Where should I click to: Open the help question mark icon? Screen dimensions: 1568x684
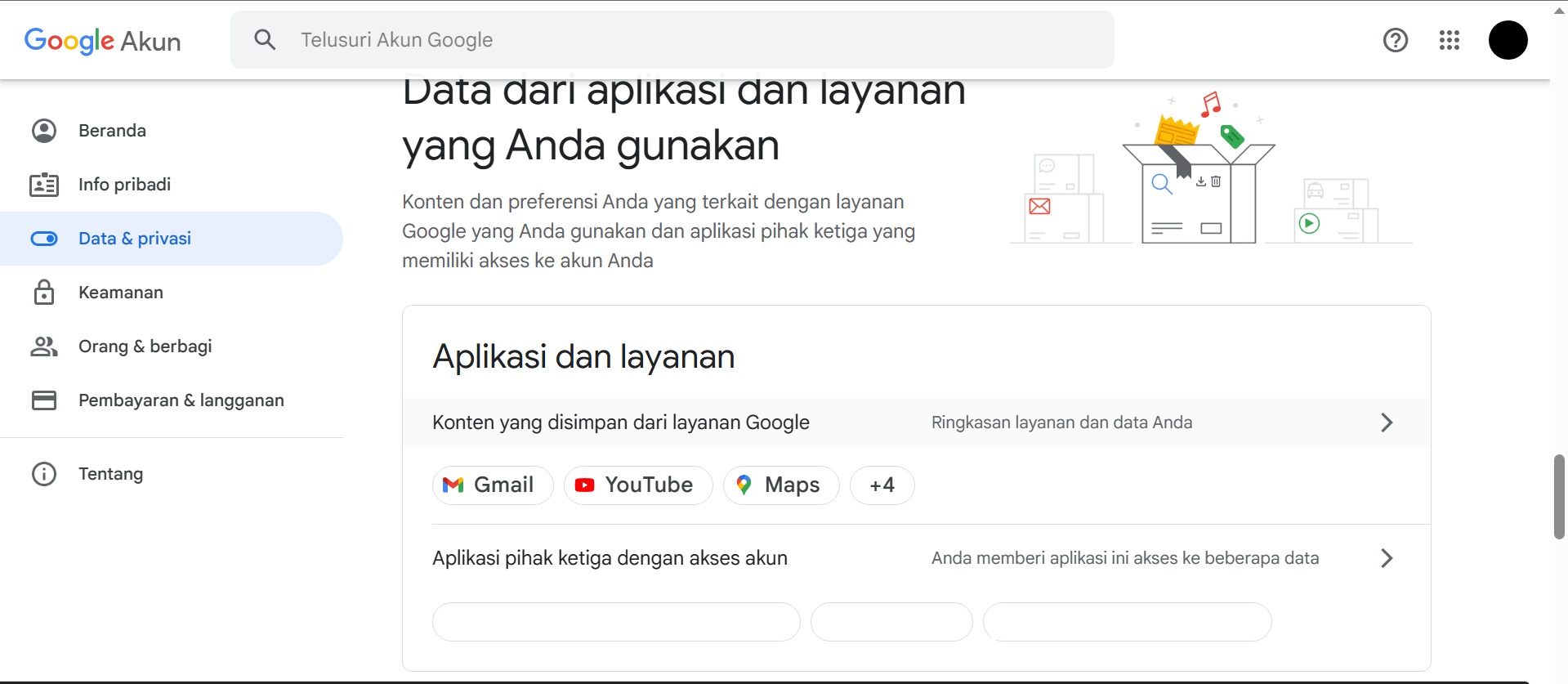click(x=1395, y=40)
